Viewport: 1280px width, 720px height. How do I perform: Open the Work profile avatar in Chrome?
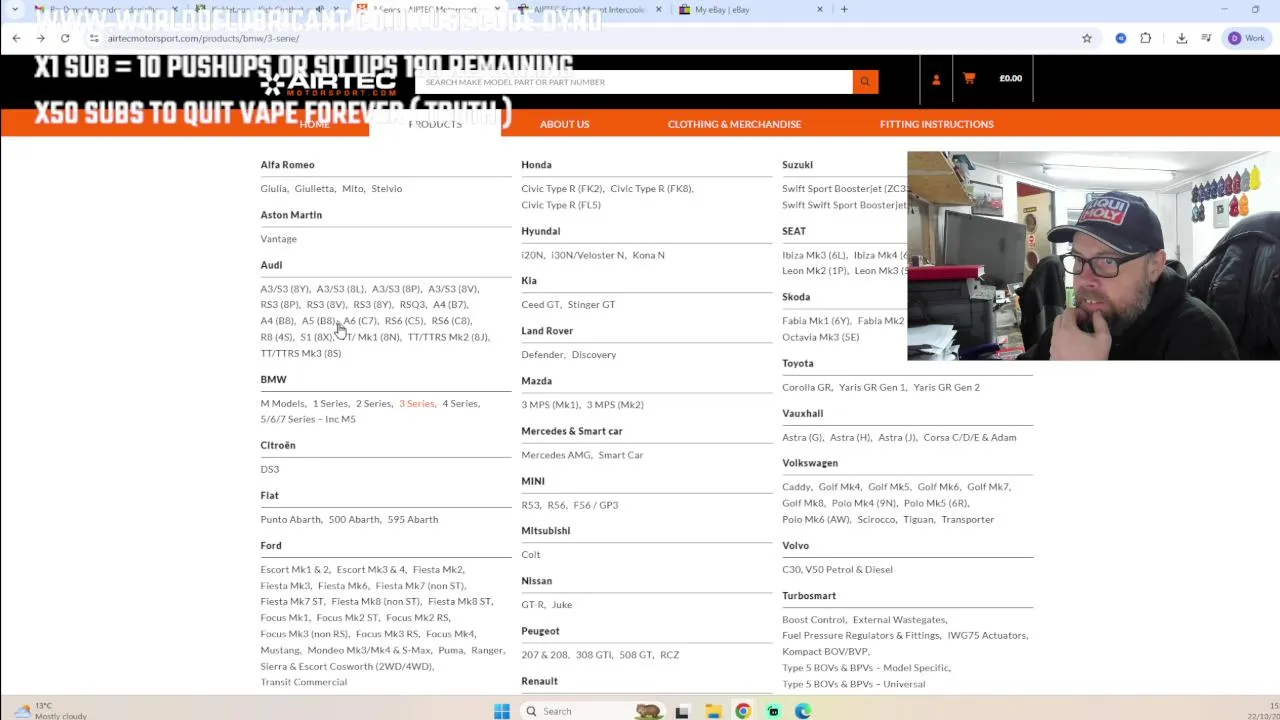pyautogui.click(x=1247, y=38)
